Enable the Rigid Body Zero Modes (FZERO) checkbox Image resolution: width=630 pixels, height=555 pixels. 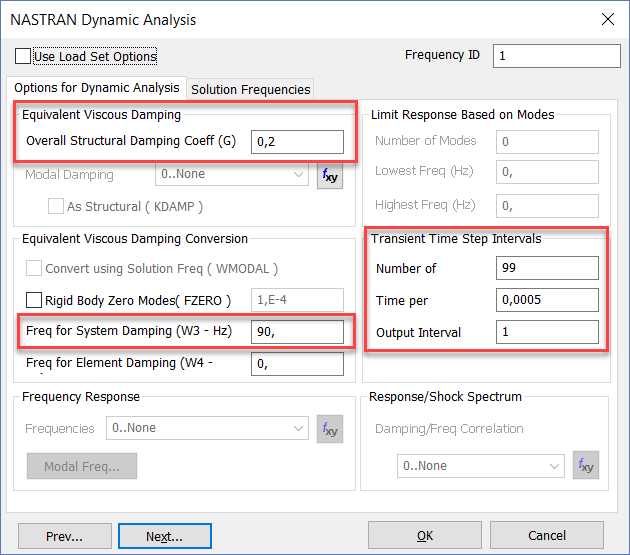tap(34, 300)
